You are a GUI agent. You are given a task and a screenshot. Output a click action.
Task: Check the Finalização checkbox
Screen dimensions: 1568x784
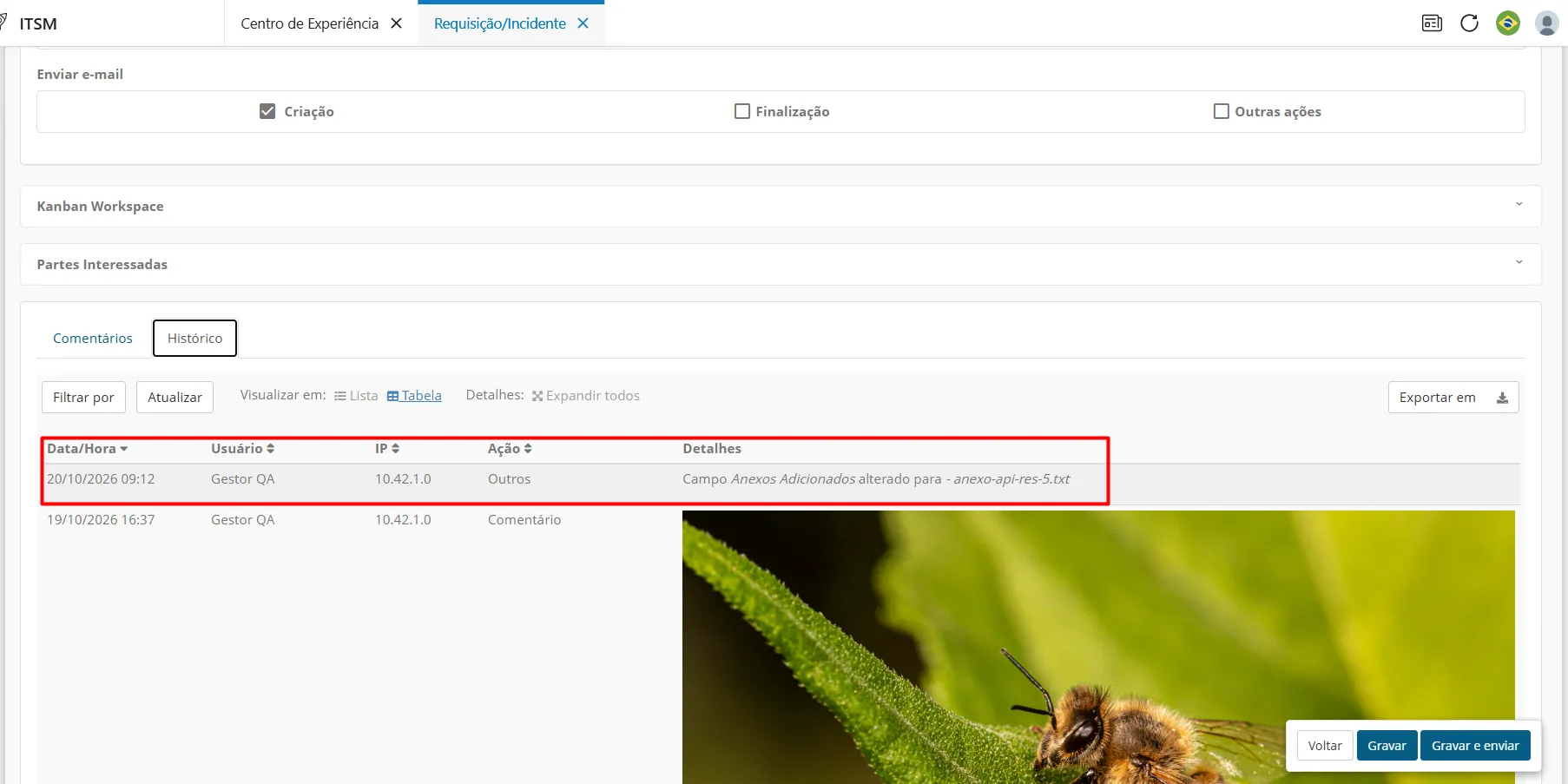[x=742, y=111]
